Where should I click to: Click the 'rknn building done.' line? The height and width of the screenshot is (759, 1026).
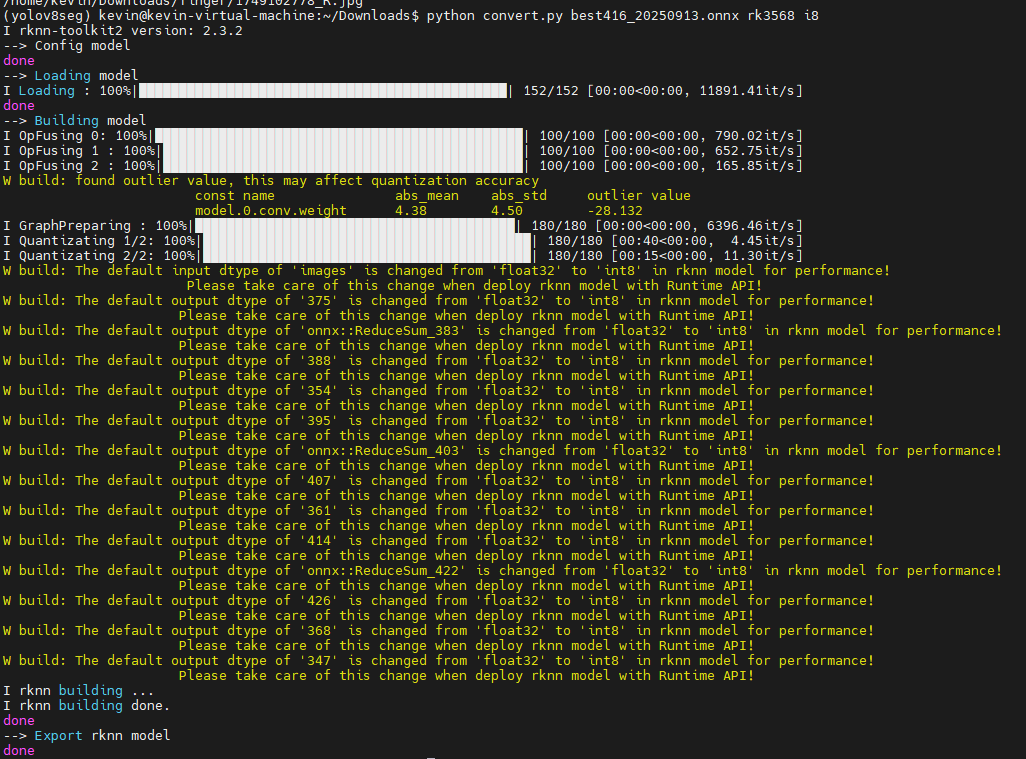[86, 706]
